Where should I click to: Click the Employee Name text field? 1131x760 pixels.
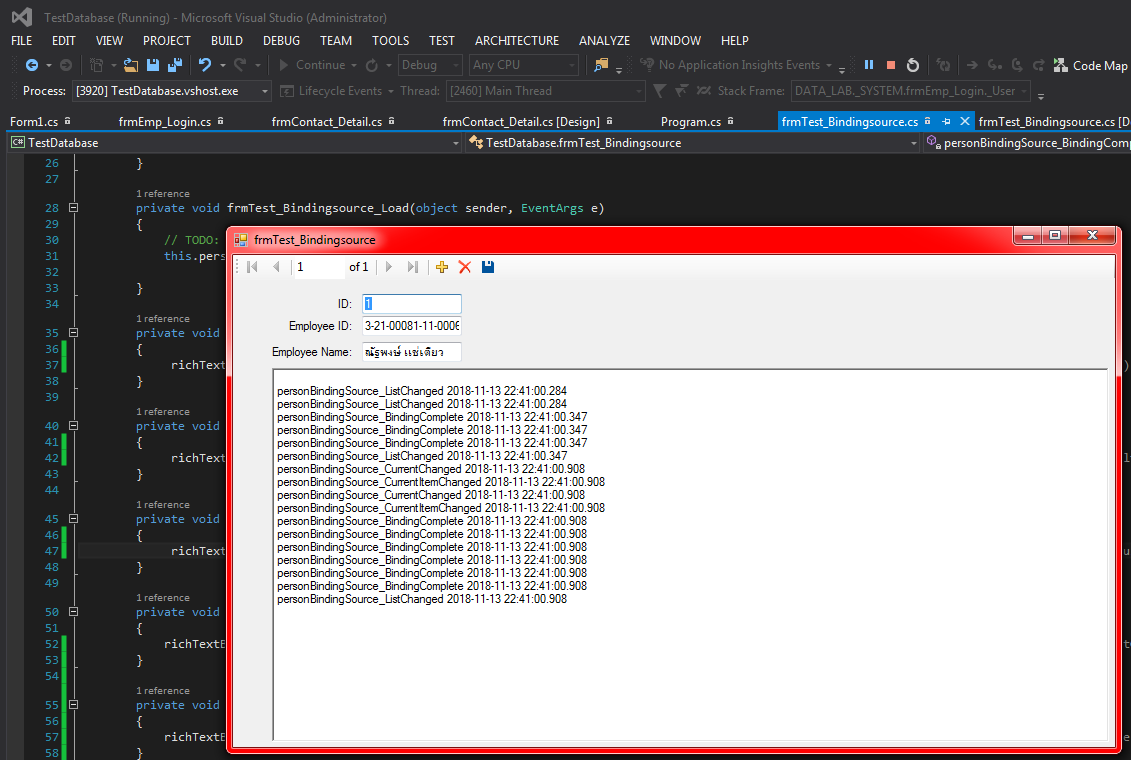(411, 352)
